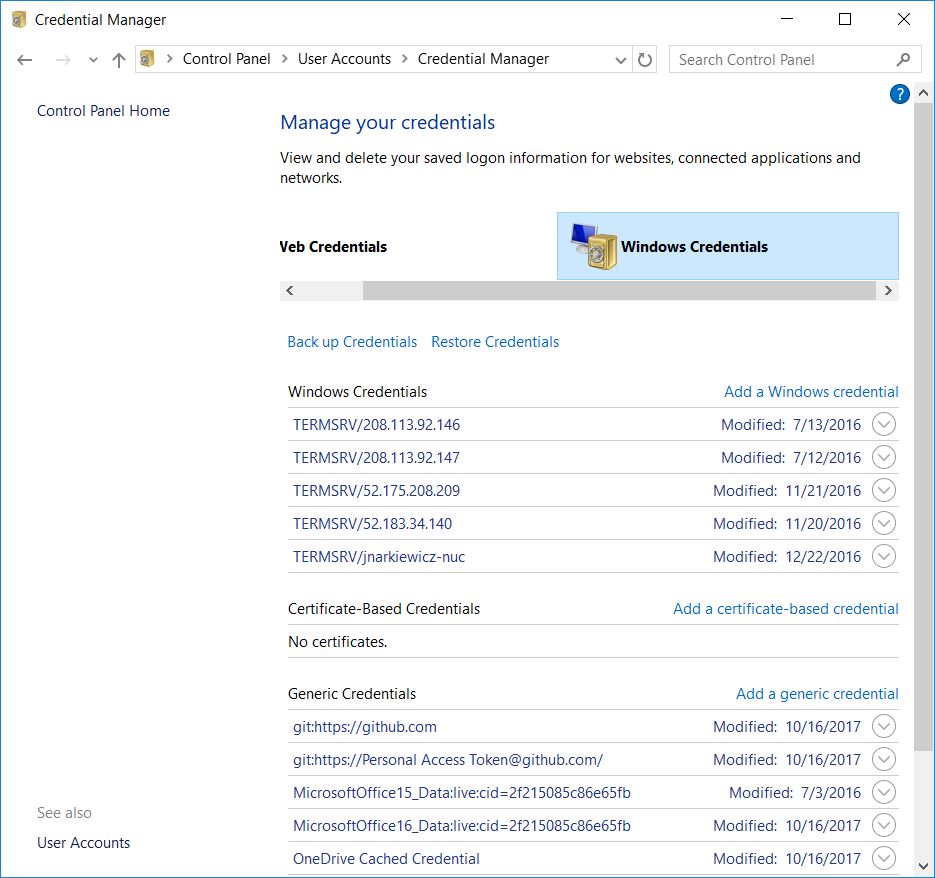Click the back navigation arrow
This screenshot has width=935, height=878.
point(24,59)
